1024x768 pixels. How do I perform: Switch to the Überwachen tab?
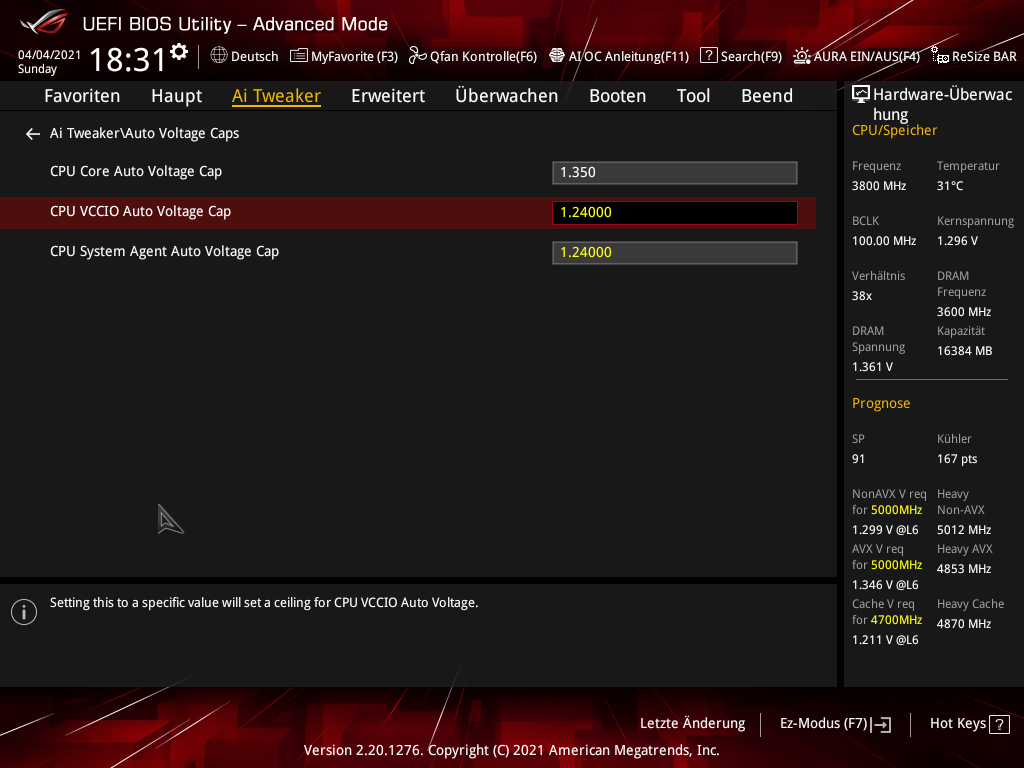pos(507,96)
